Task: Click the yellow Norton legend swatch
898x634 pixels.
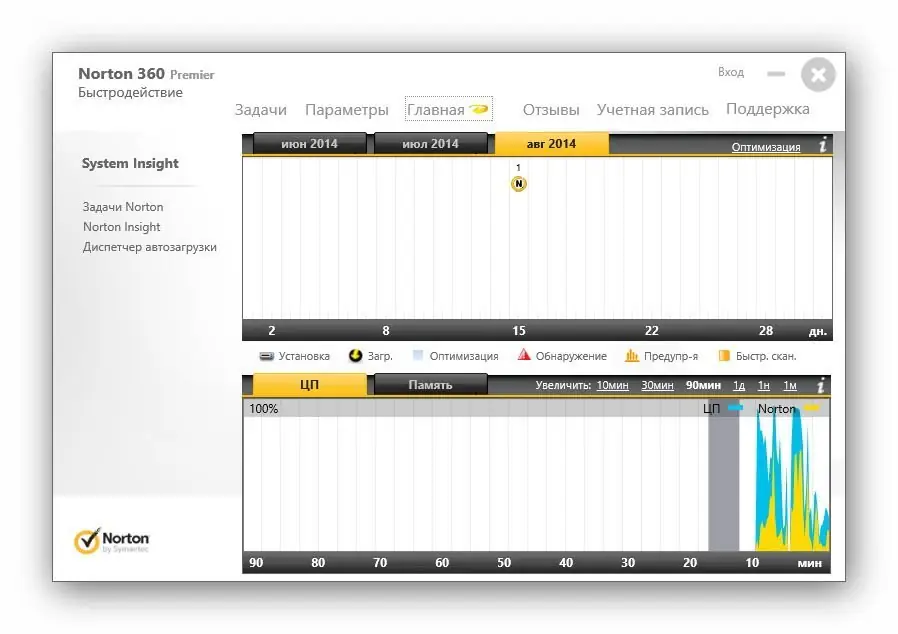Action: tap(812, 408)
